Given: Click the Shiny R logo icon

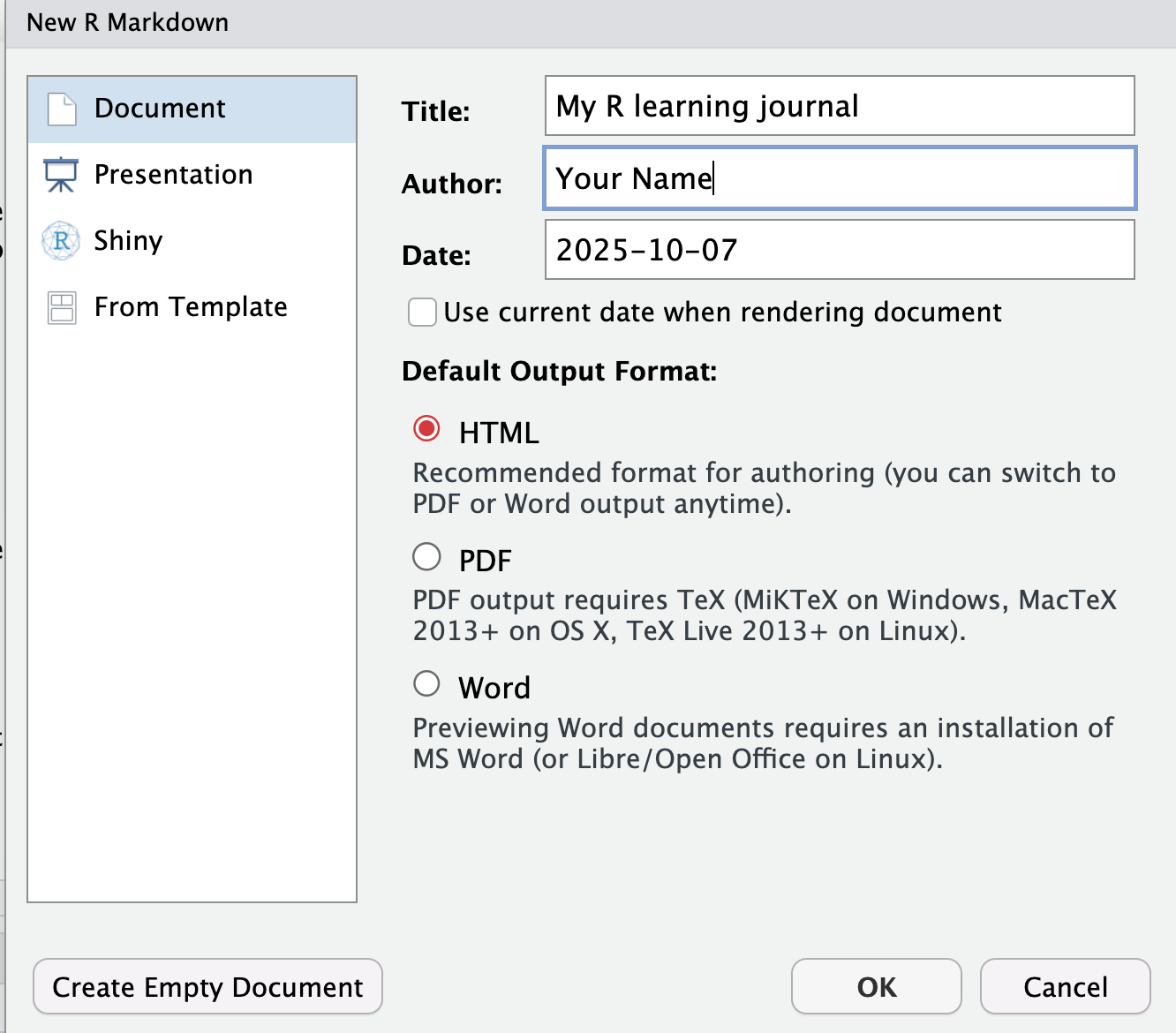Looking at the screenshot, I should [61, 241].
